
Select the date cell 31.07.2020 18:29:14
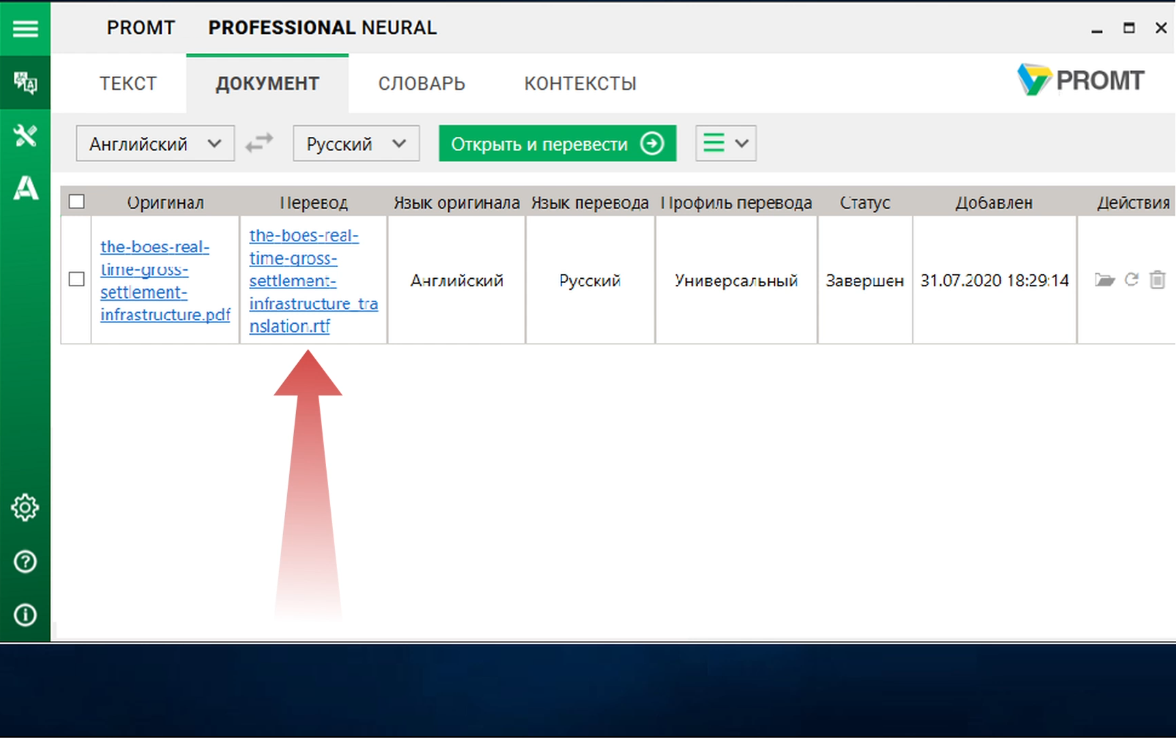pos(994,280)
